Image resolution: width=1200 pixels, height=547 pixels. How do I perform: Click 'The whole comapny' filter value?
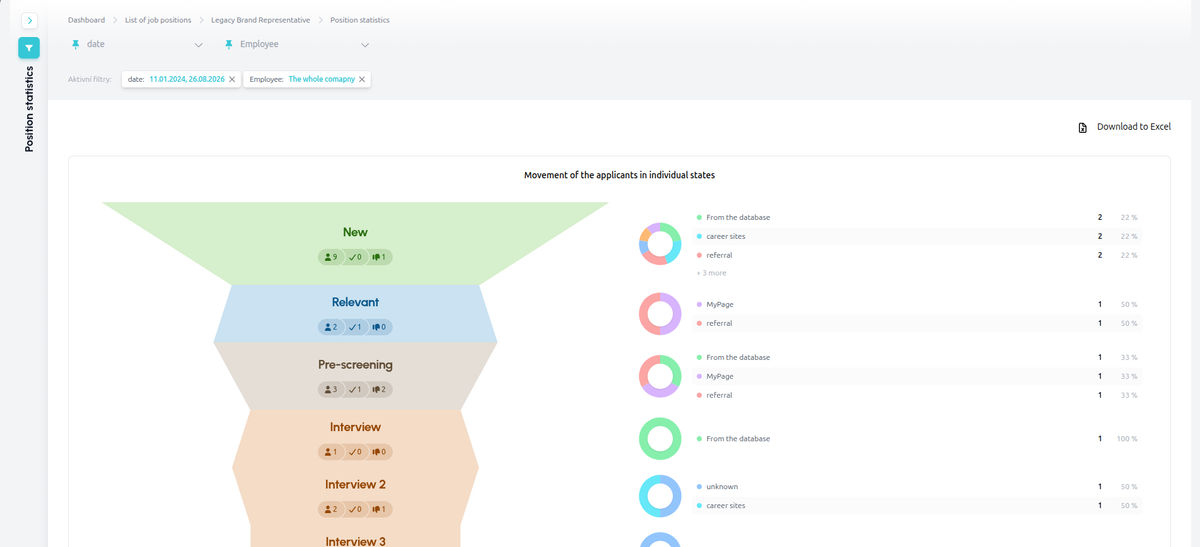(x=322, y=79)
